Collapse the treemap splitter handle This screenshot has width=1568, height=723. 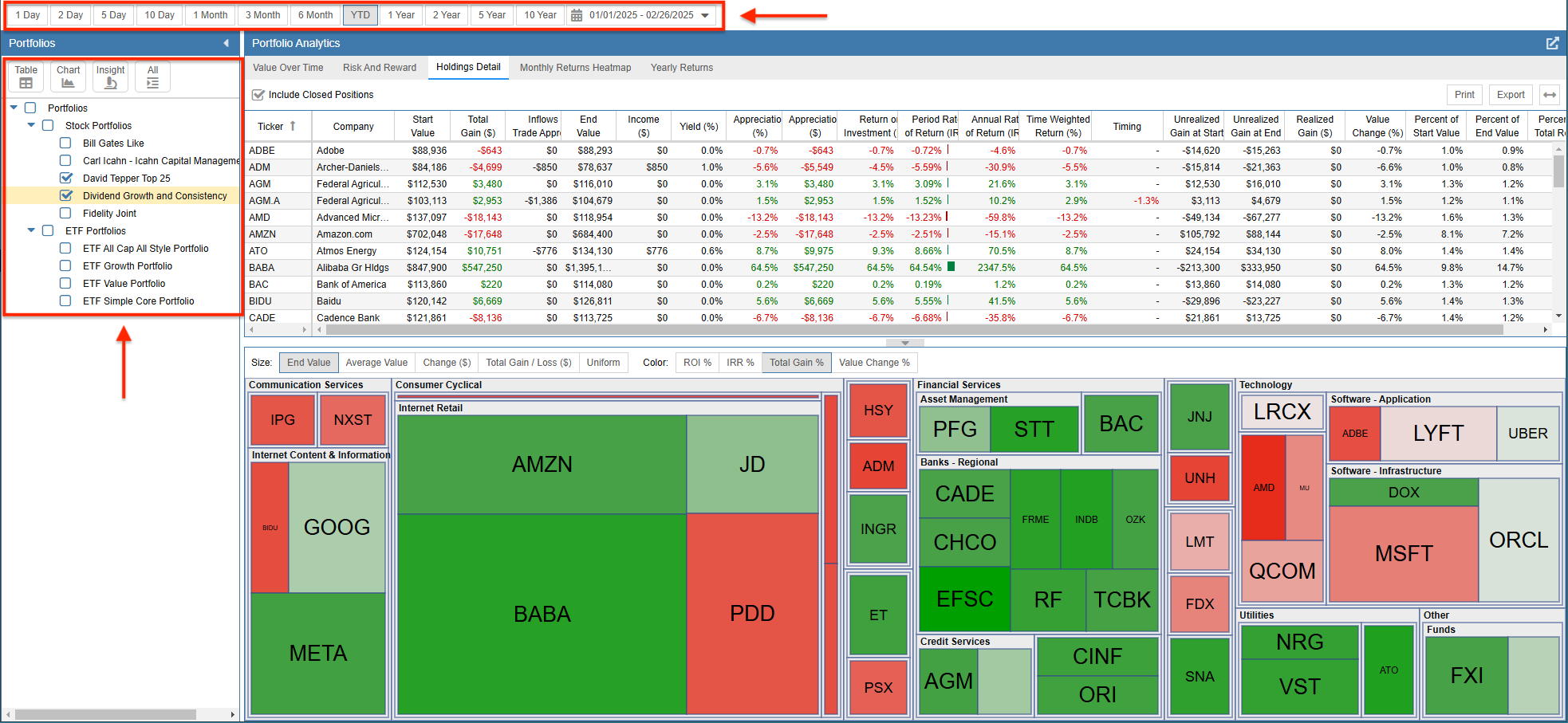(904, 343)
